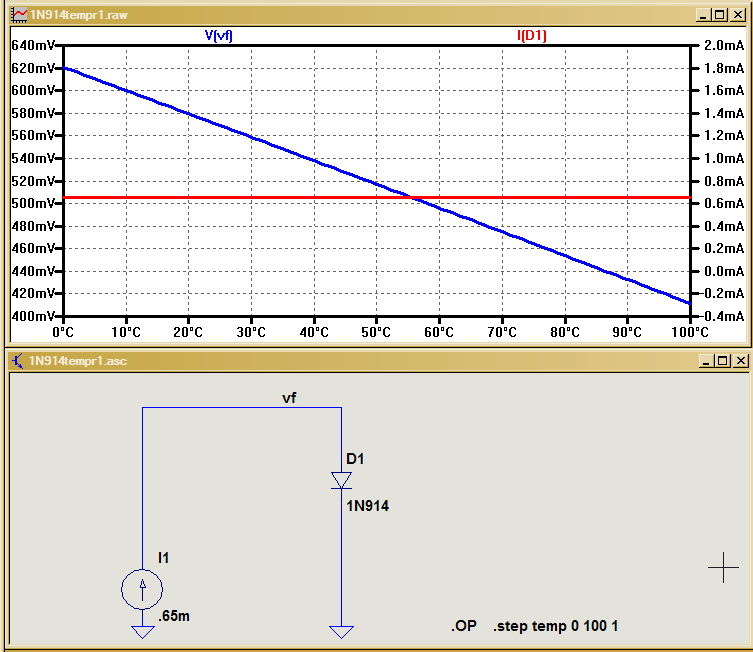
Task: Click the 640mV left axis label
Action: tap(33, 46)
